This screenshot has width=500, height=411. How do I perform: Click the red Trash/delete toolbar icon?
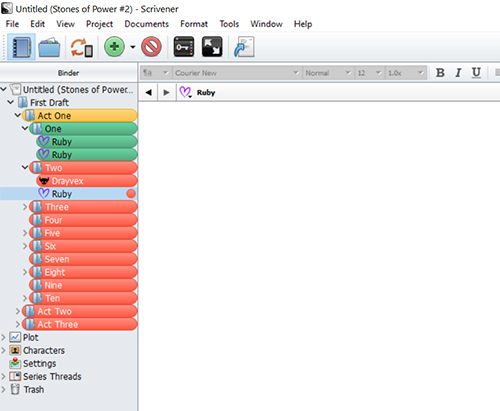point(151,47)
